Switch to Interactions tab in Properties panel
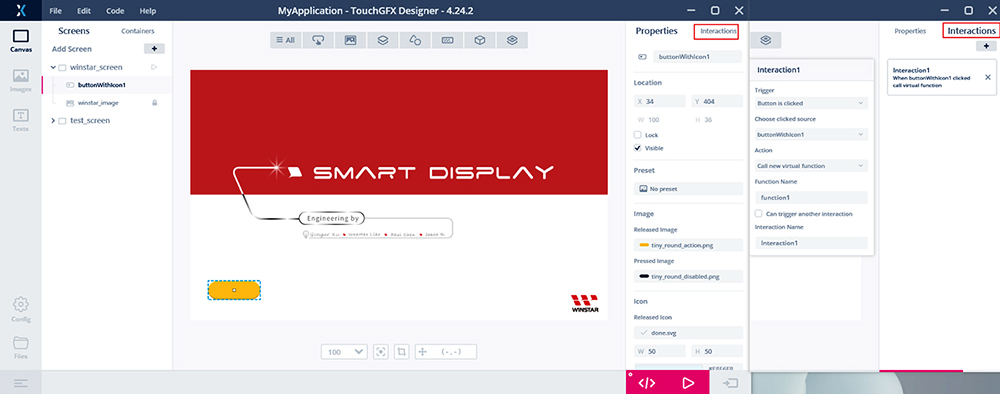 pyautogui.click(x=717, y=31)
